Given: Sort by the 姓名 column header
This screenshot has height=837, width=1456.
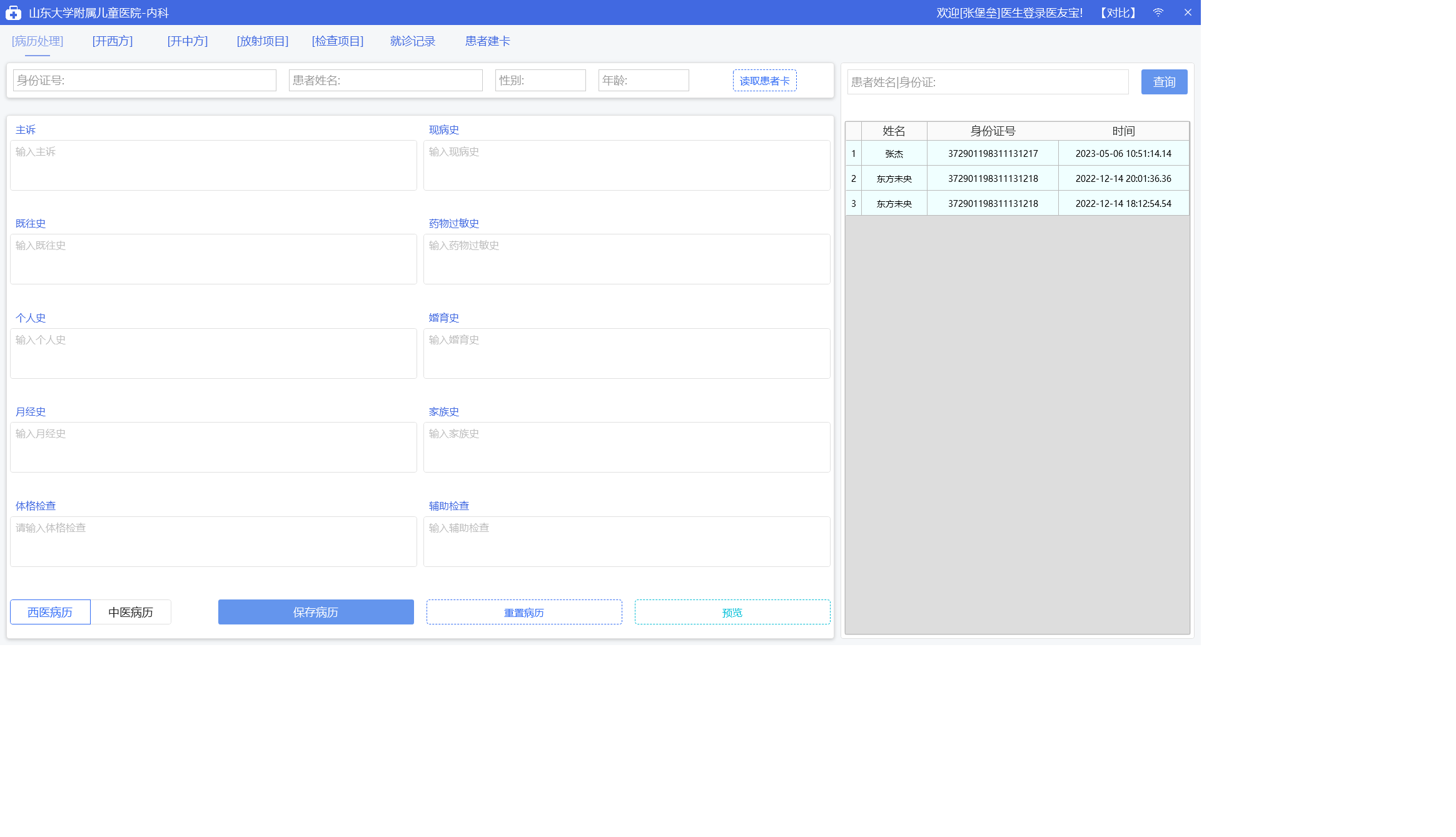Looking at the screenshot, I should pos(894,131).
